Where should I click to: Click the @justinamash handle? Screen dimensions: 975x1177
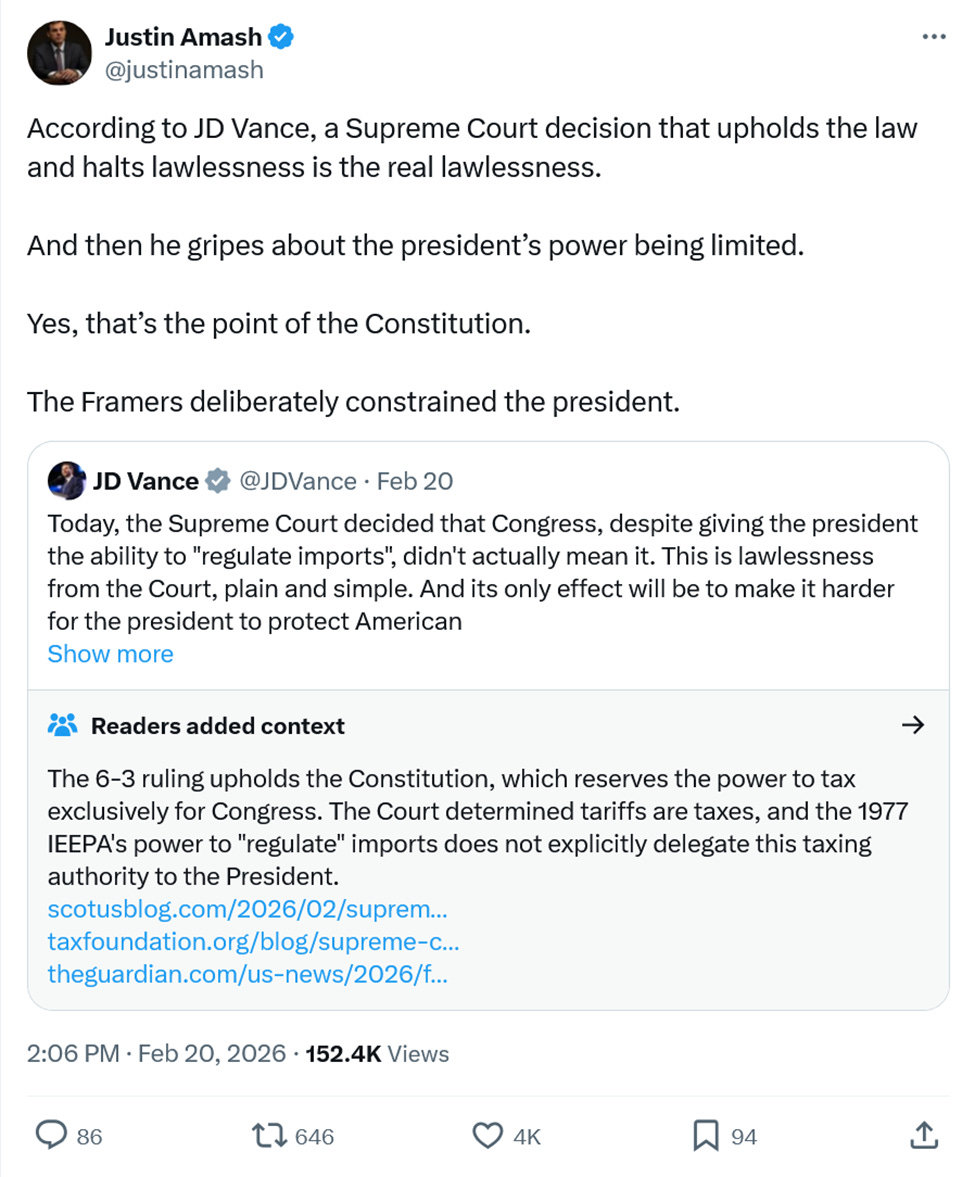184,70
